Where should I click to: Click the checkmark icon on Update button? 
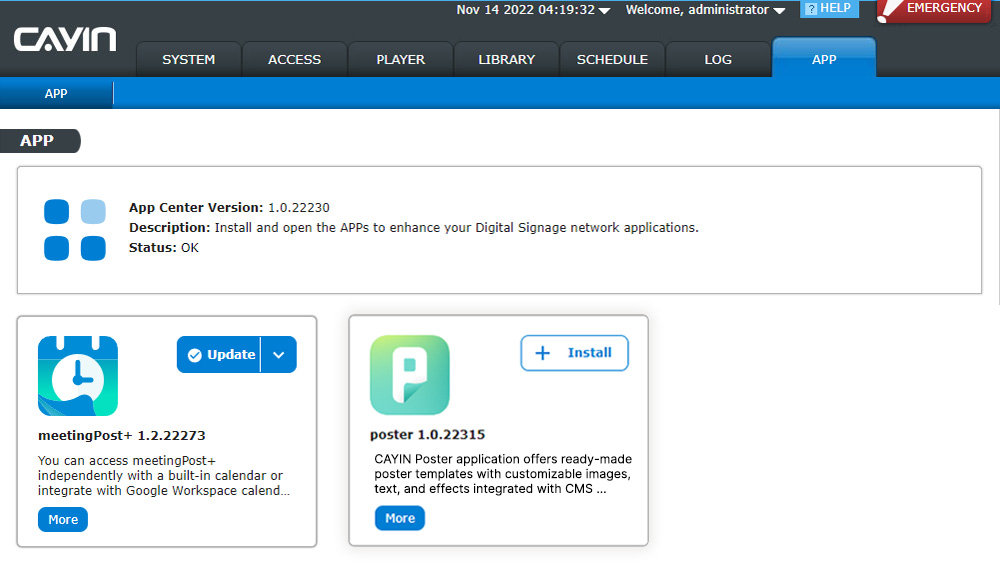point(195,355)
